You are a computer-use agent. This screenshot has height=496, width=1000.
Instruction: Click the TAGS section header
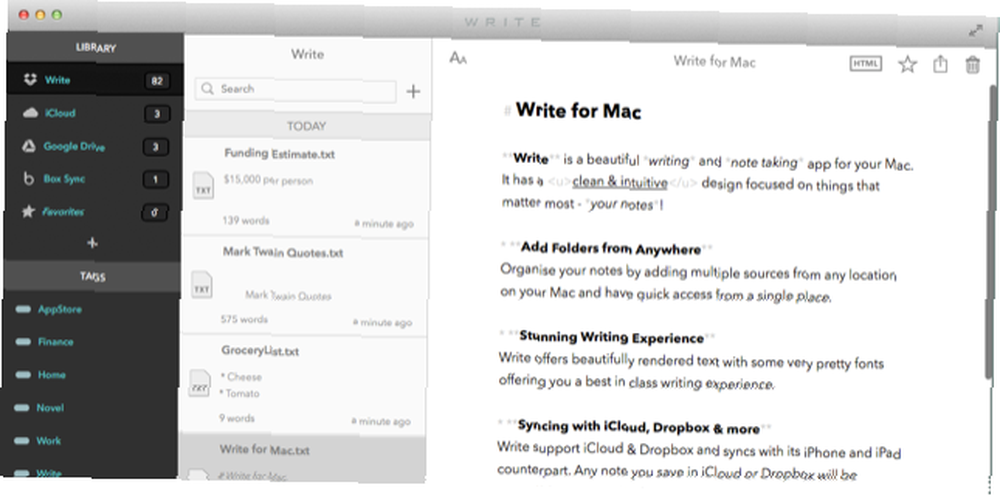click(93, 276)
